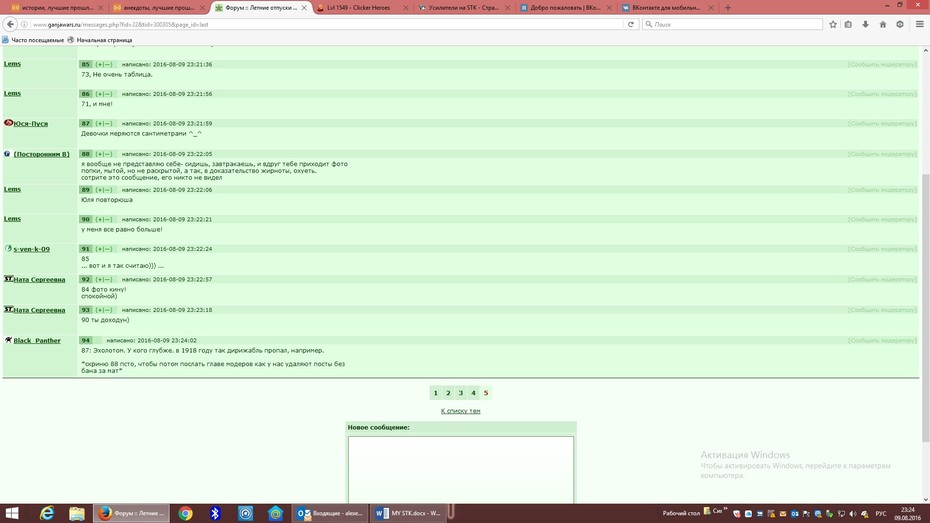Image resolution: width=930 pixels, height=523 pixels.
Task: Go back with the Firefox back arrow
Action: [10, 24]
